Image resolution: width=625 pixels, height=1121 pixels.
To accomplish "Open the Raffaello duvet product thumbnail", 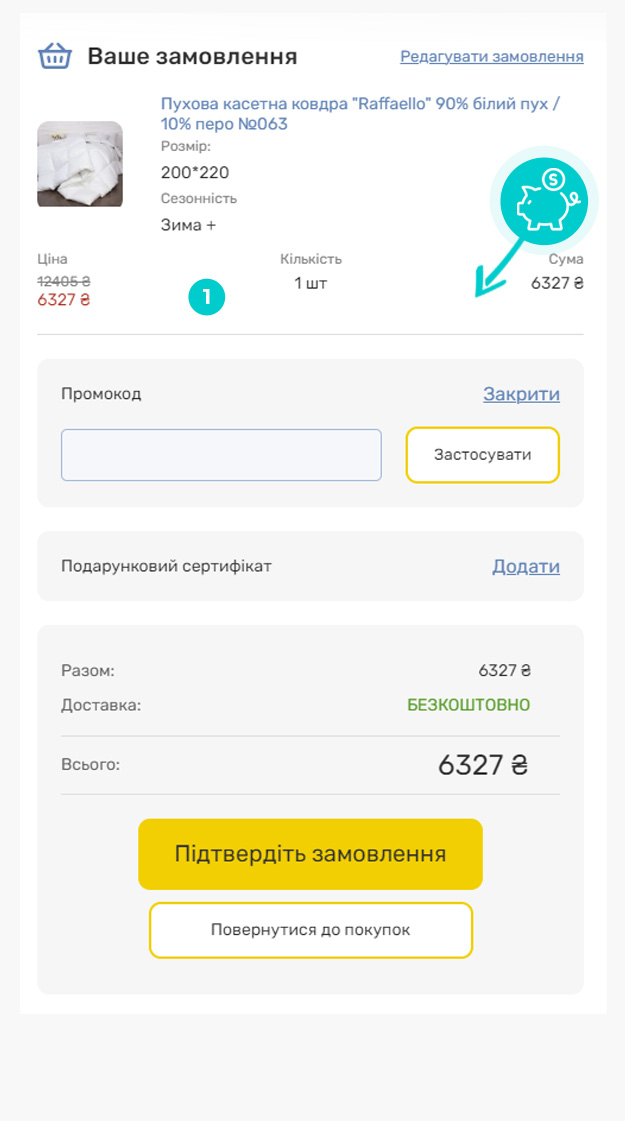I will click(80, 165).
